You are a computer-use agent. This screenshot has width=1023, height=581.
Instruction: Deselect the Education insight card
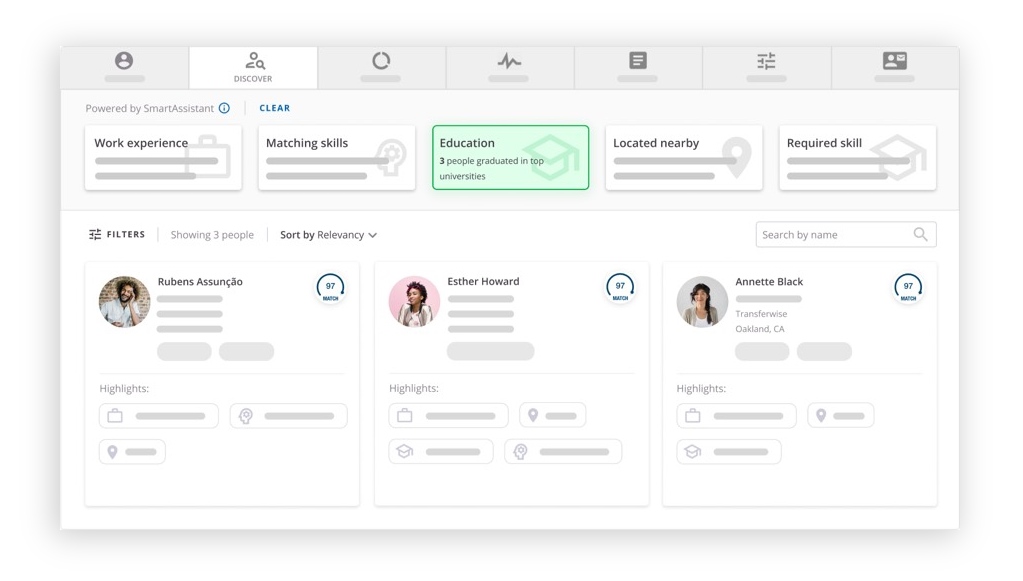(x=510, y=158)
